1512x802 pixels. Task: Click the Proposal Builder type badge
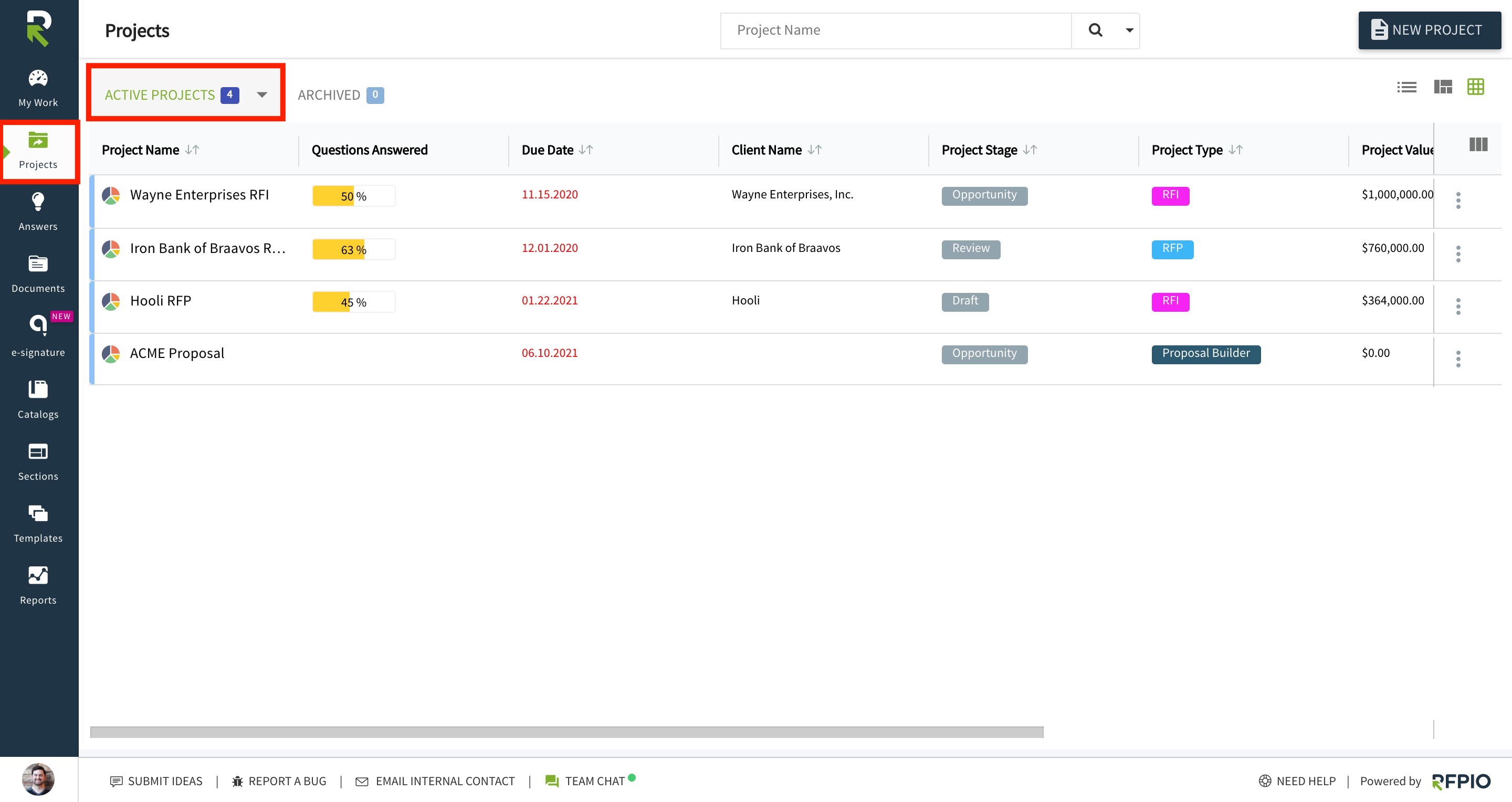[x=1205, y=354]
